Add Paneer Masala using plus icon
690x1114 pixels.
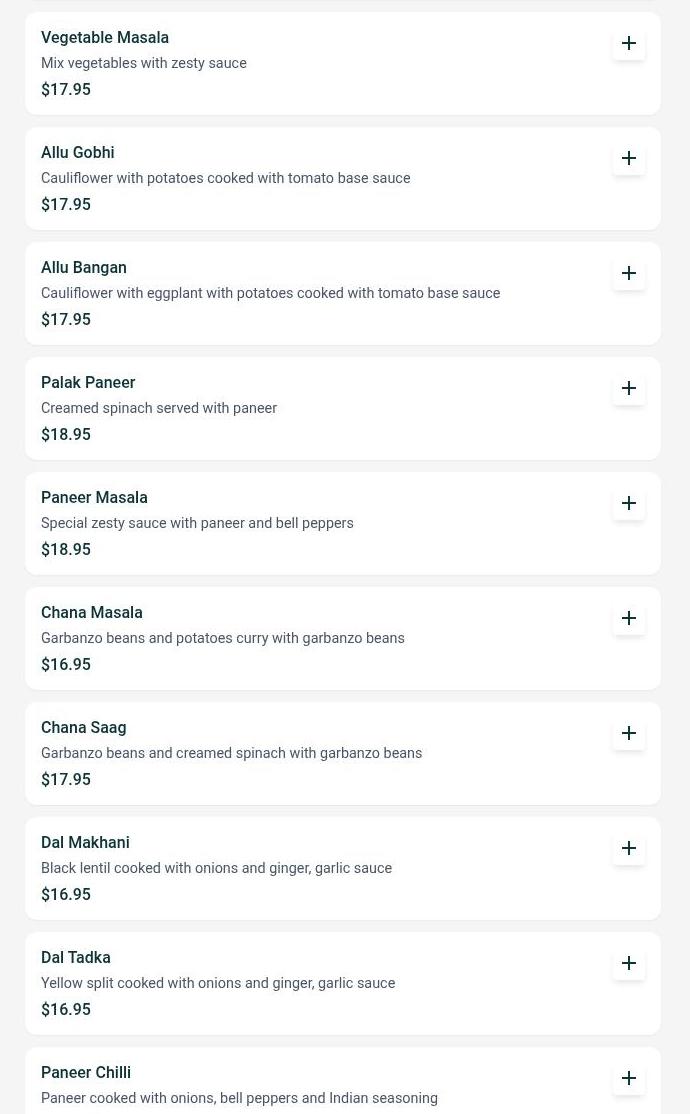click(x=628, y=504)
